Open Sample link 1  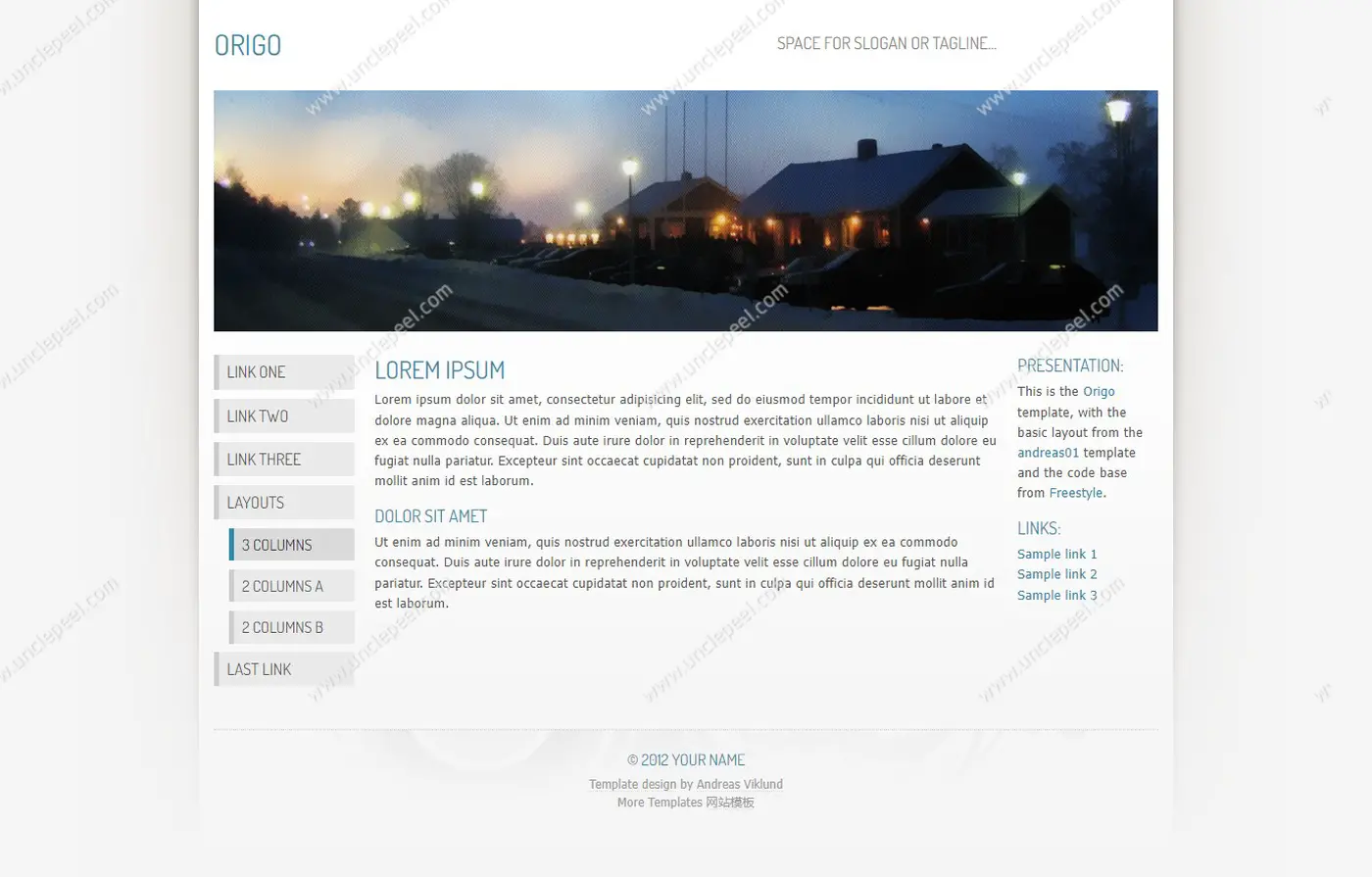click(x=1056, y=554)
